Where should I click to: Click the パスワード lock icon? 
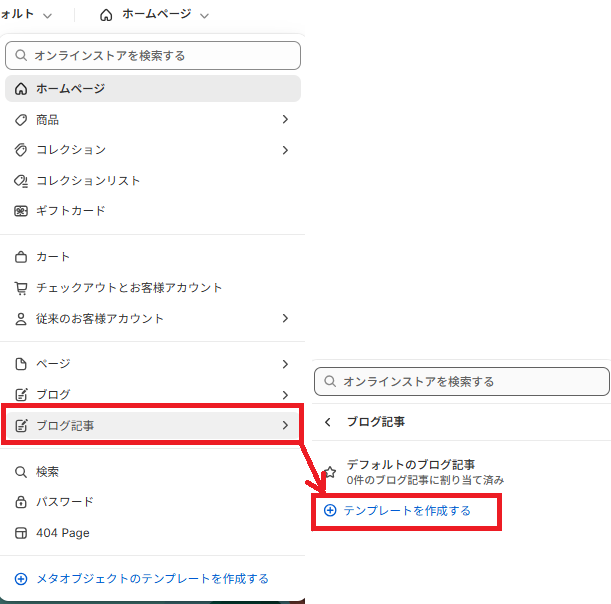tap(21, 502)
